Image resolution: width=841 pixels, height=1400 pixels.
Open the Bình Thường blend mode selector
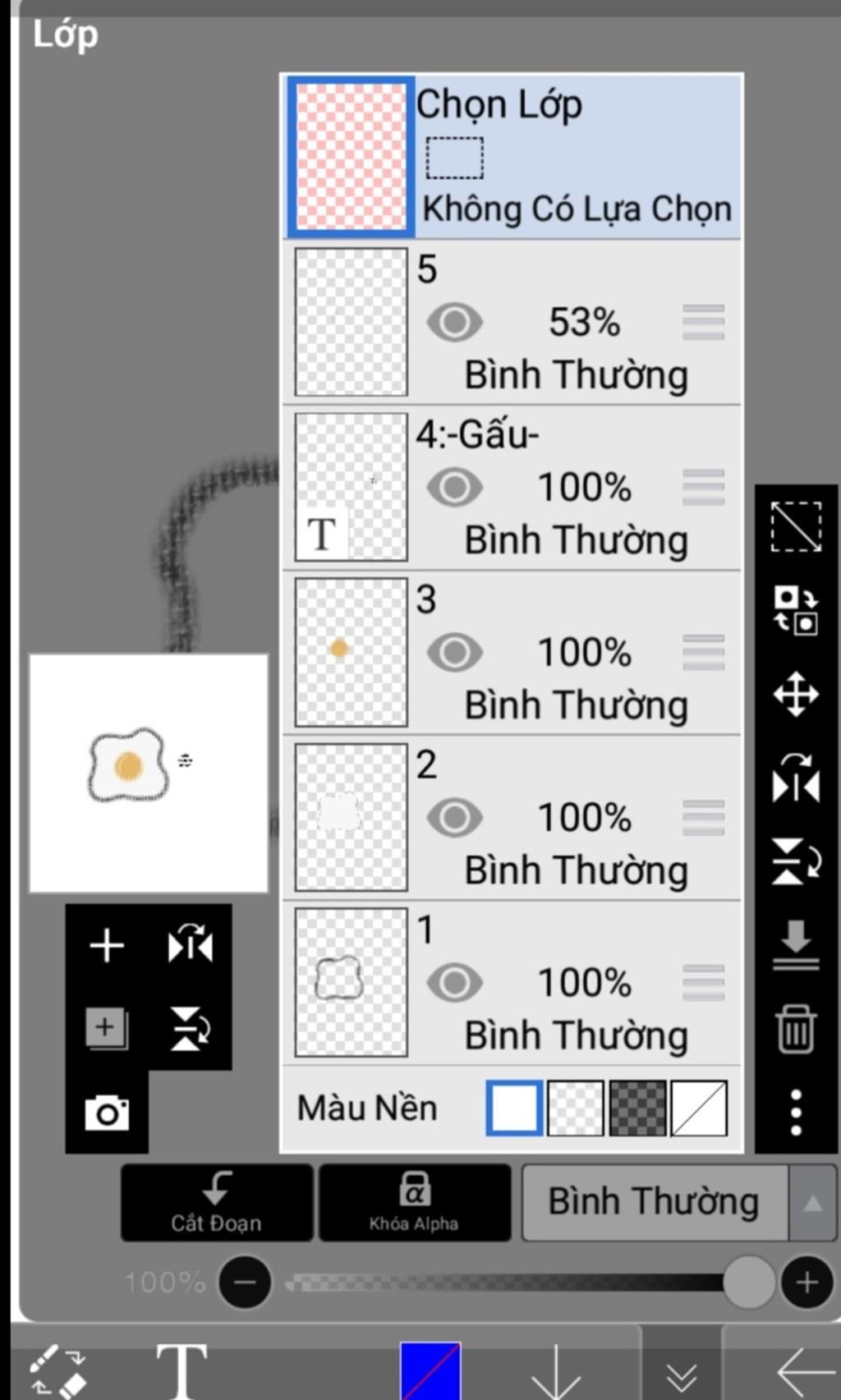click(655, 1203)
